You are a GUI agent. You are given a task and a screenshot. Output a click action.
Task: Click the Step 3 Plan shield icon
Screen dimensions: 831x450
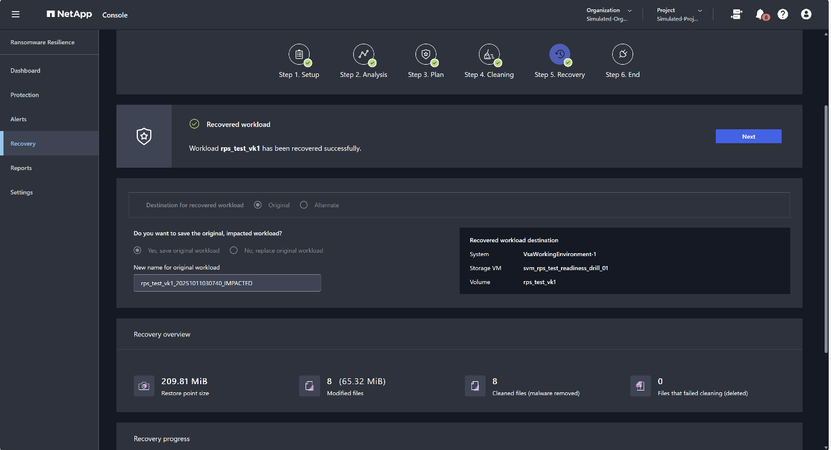(426, 55)
